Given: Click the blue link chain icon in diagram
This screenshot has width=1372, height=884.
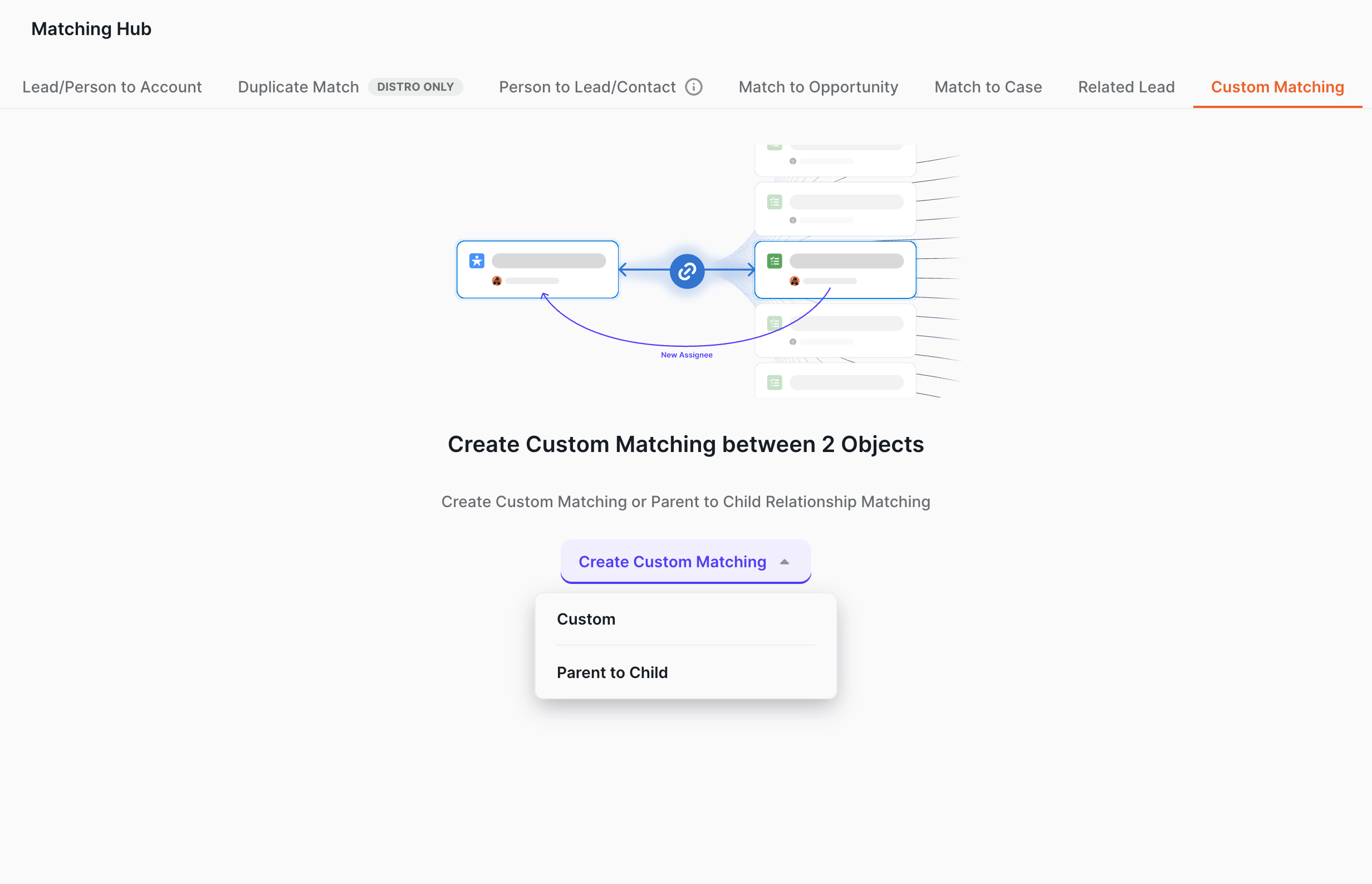Looking at the screenshot, I should [x=687, y=271].
